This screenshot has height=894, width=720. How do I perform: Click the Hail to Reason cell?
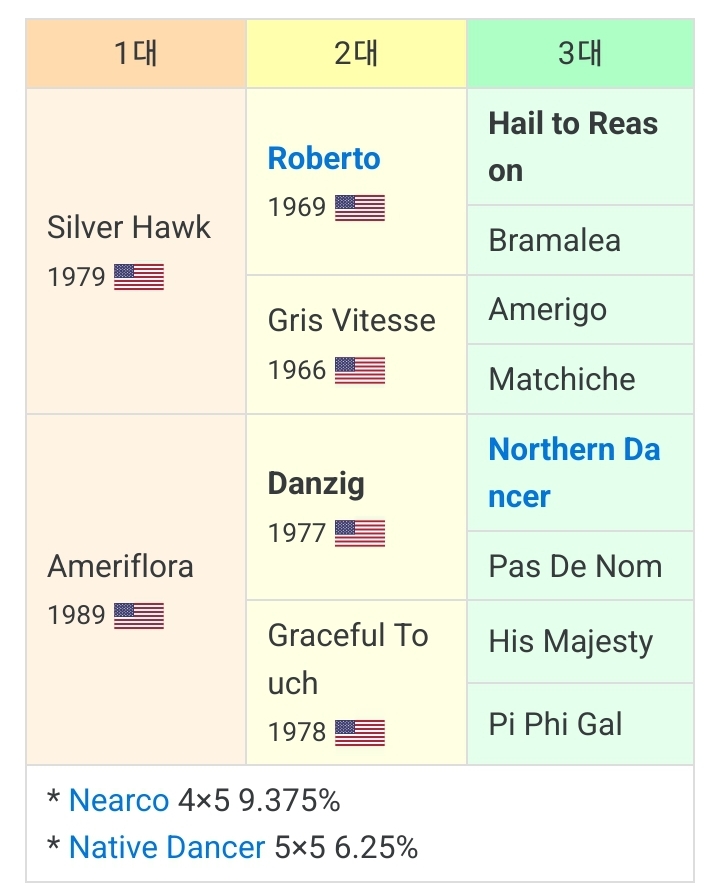pos(573,147)
